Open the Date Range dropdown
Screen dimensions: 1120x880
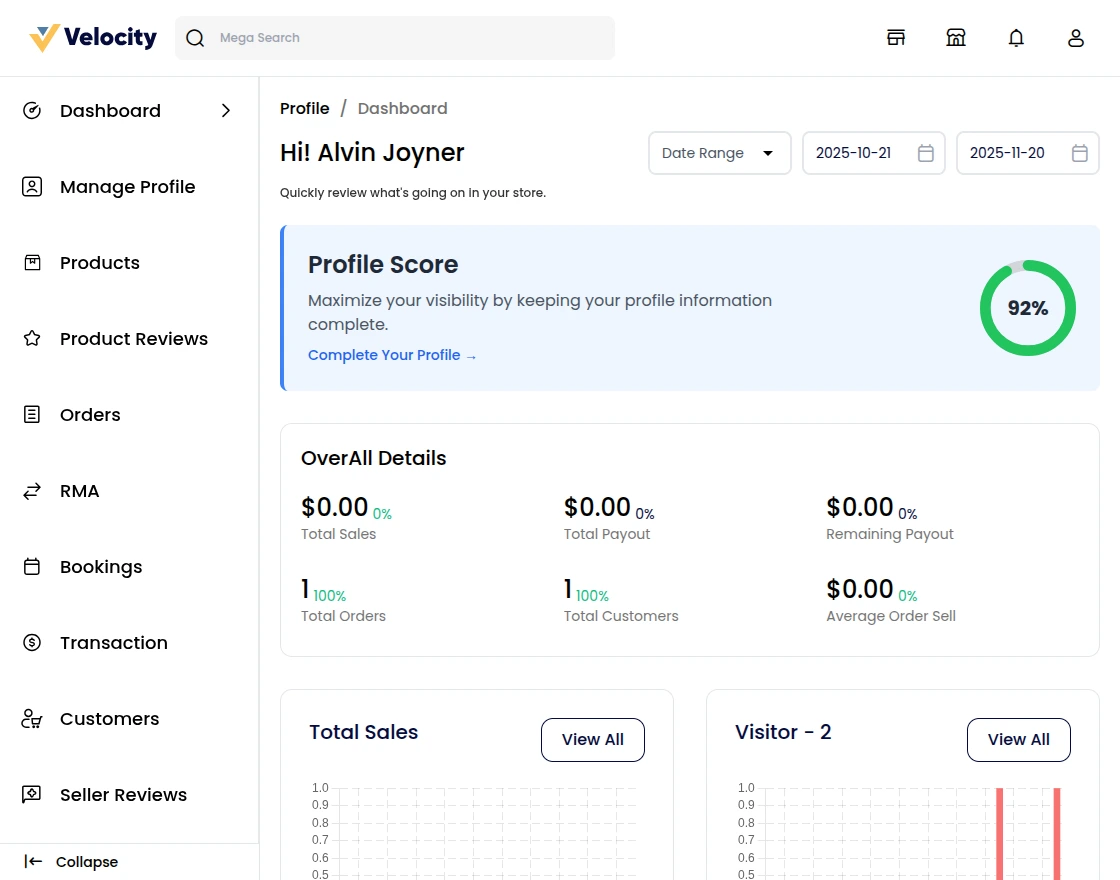(719, 153)
